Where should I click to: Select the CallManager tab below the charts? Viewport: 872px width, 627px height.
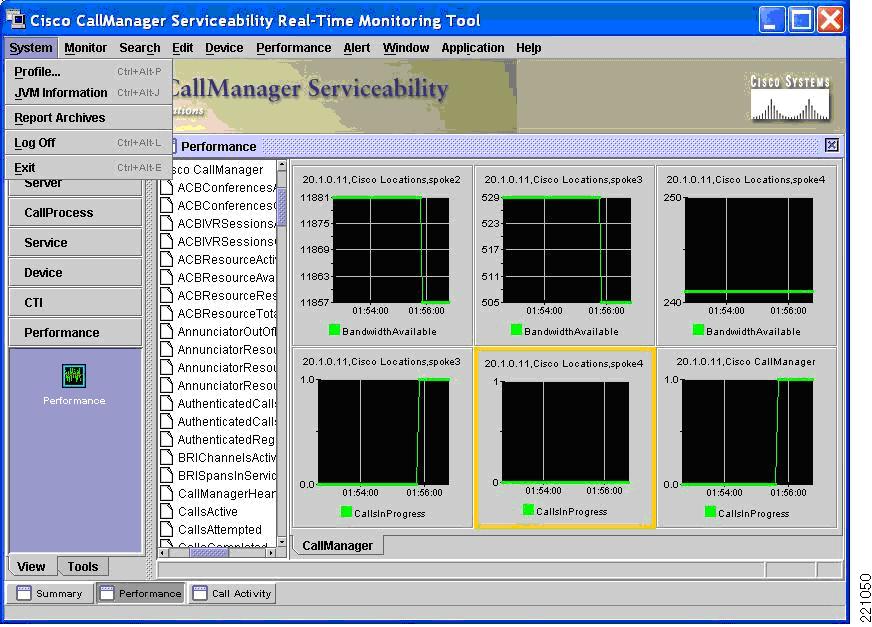(x=338, y=546)
